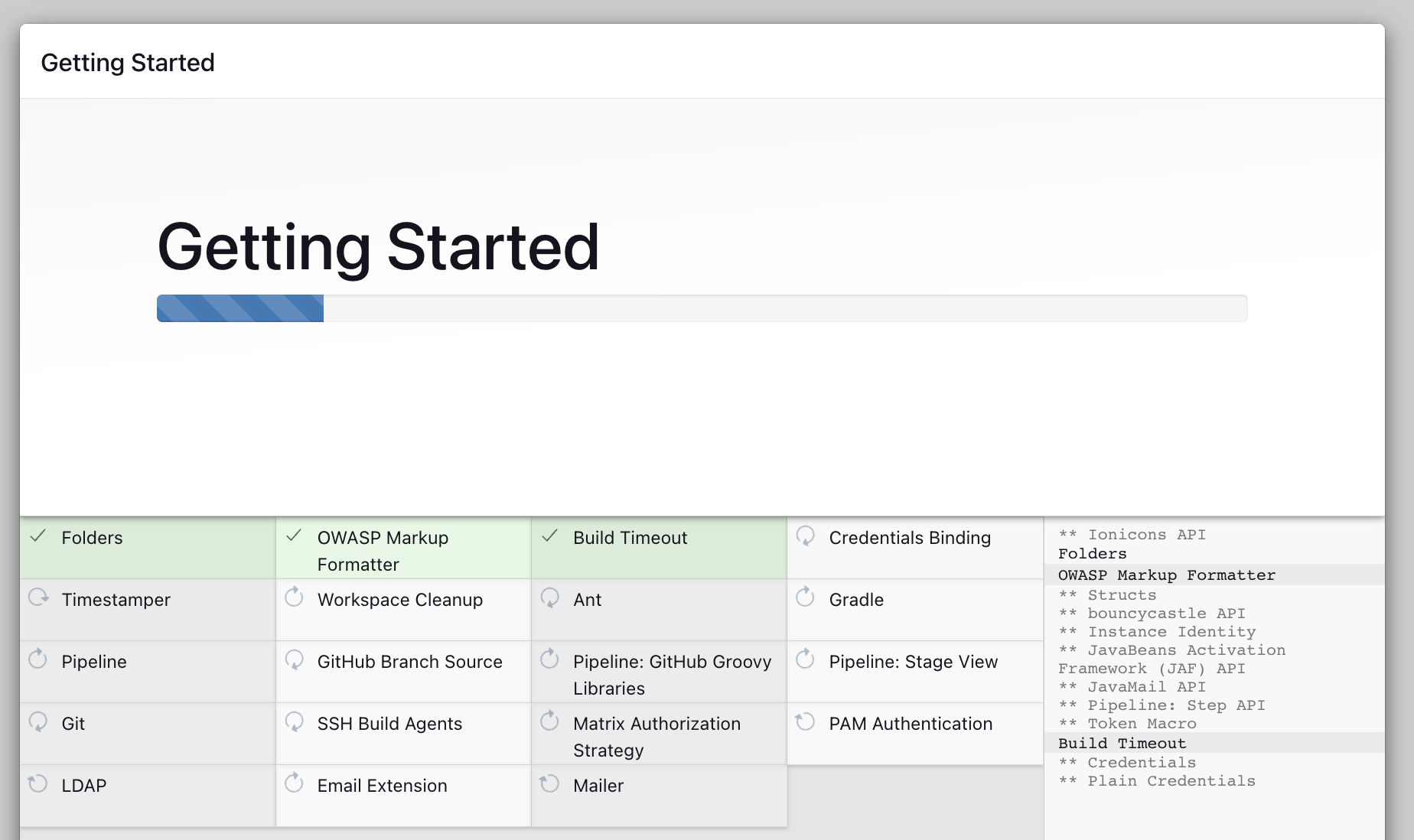Click the SSH Build Agents plugin name
This screenshot has width=1414, height=840.
click(x=389, y=724)
